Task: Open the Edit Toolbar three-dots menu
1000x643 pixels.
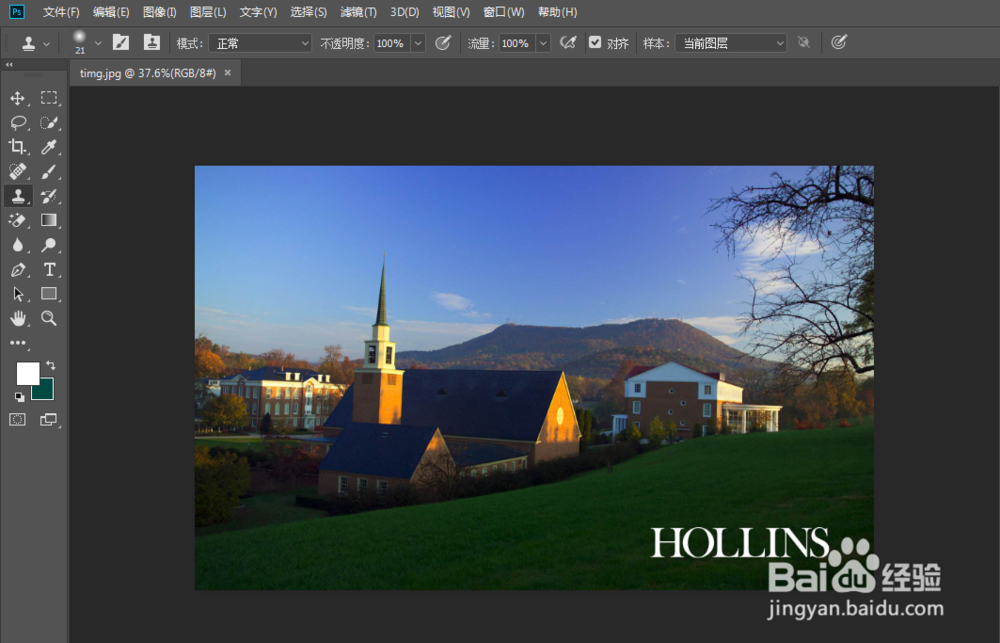Action: [18, 343]
